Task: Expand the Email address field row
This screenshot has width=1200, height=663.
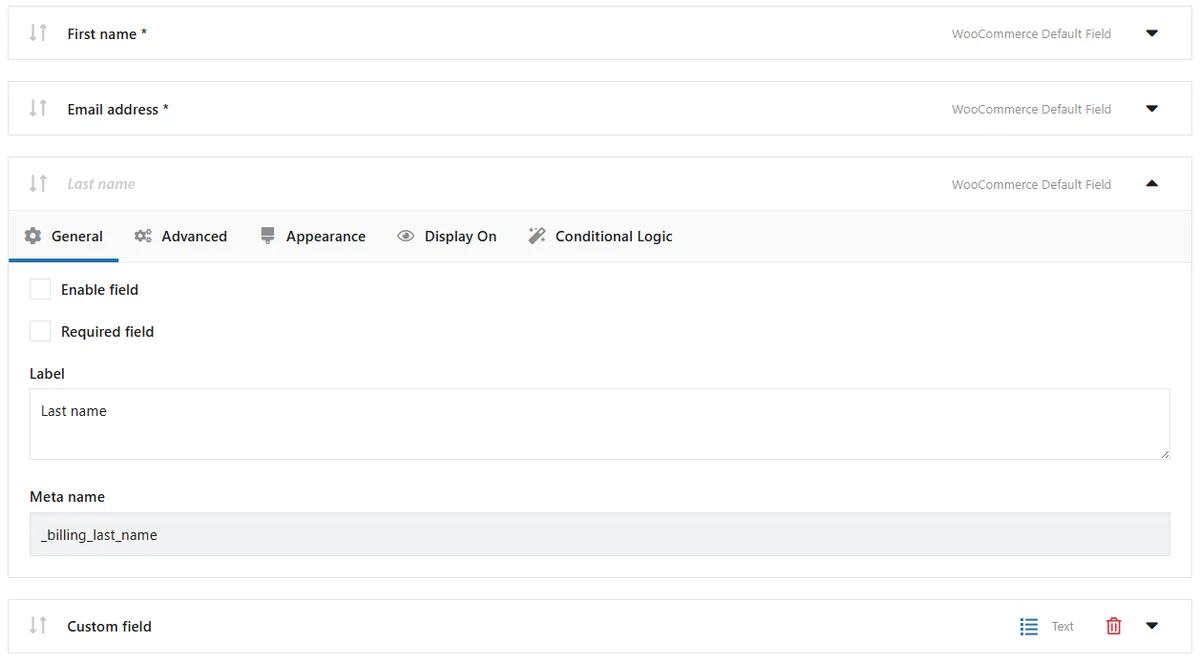Action: point(1152,108)
